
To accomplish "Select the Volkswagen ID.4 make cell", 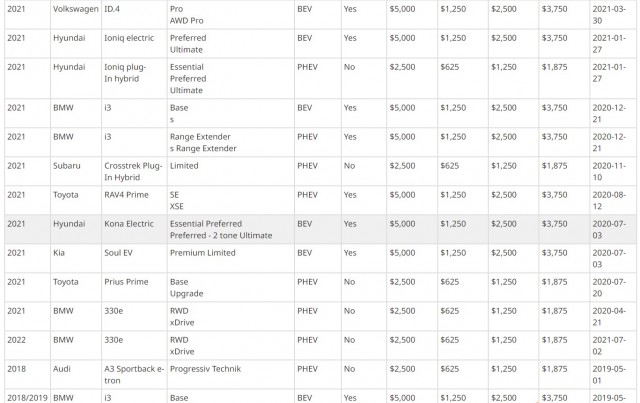I will [x=76, y=15].
